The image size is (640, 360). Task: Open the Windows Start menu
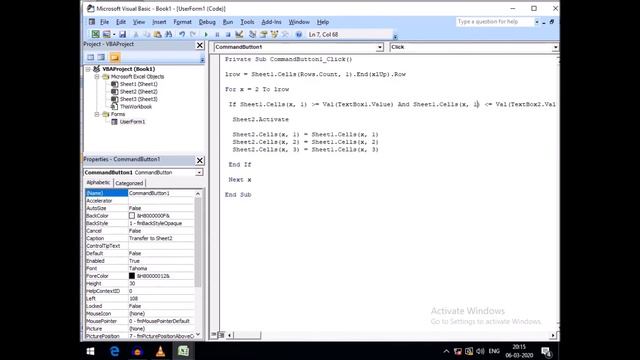(91, 351)
